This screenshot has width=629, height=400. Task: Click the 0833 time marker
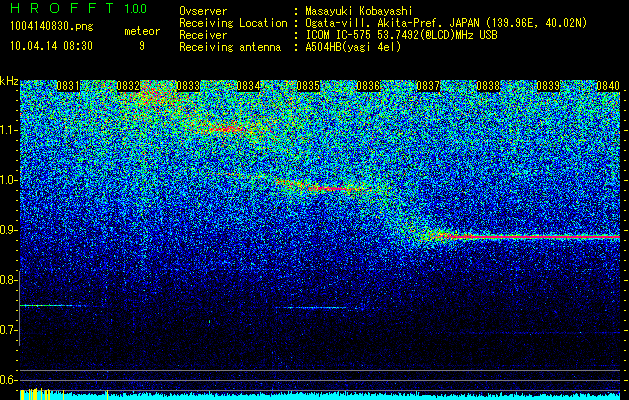188,86
